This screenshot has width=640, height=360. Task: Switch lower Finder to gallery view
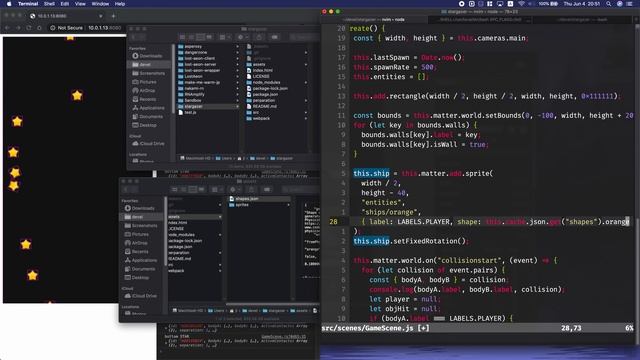(201, 189)
